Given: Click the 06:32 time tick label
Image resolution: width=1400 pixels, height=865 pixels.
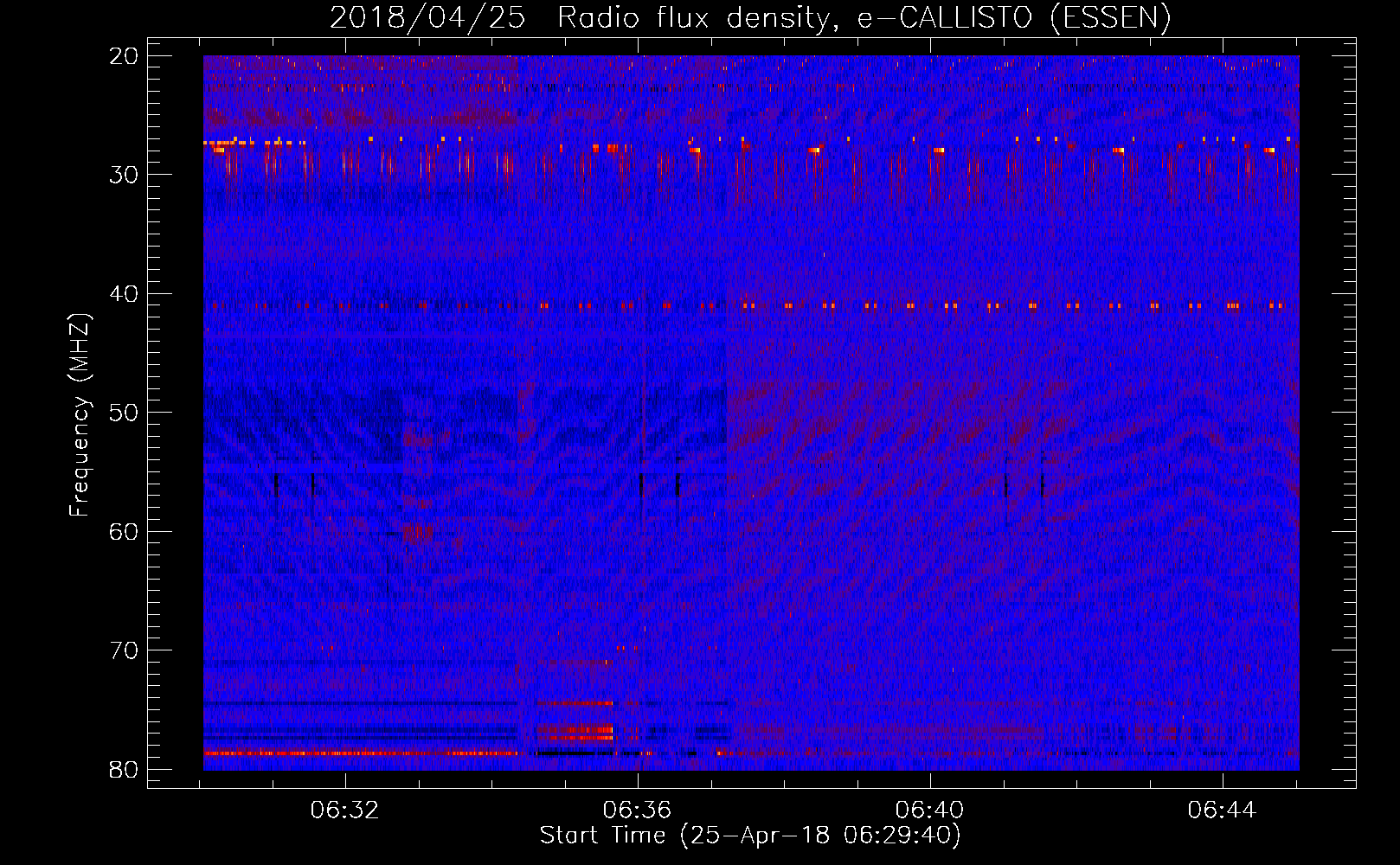Looking at the screenshot, I should click(x=345, y=811).
